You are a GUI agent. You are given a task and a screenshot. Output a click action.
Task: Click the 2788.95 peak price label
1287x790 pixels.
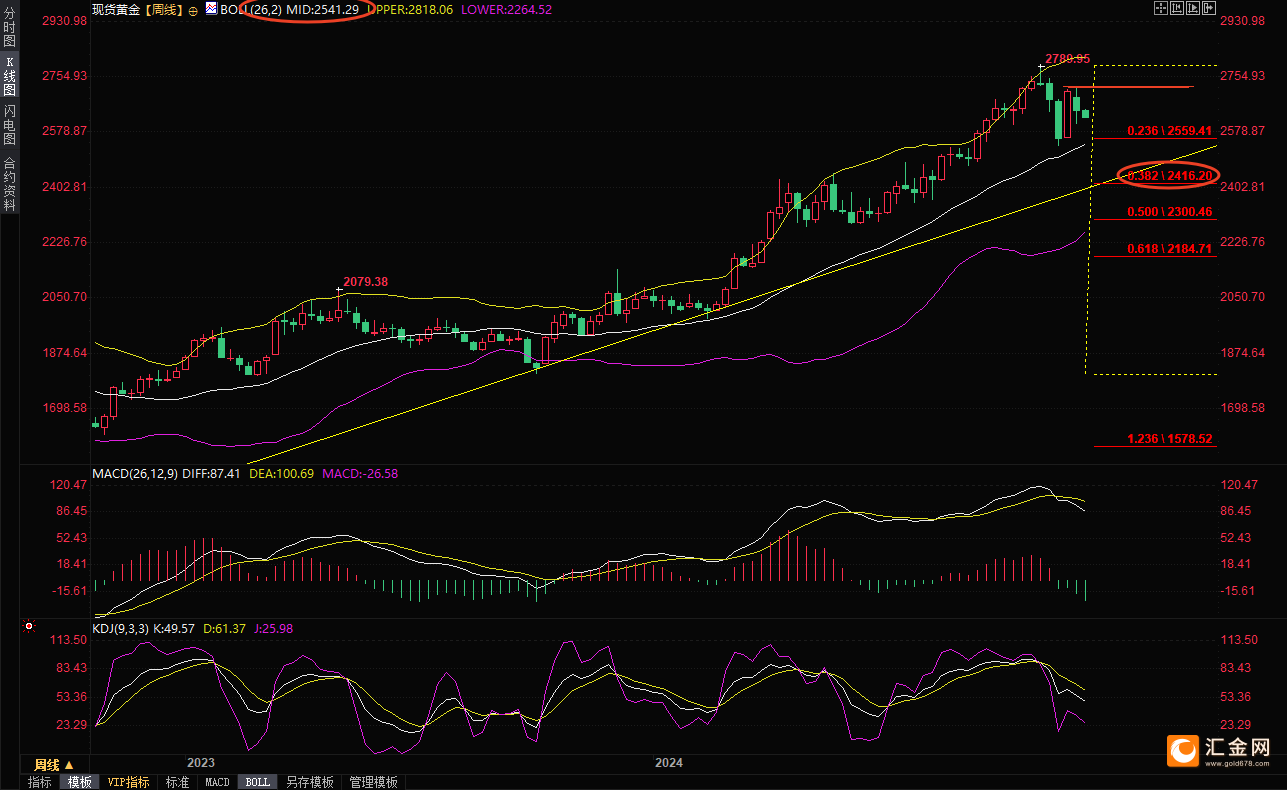coord(1067,59)
